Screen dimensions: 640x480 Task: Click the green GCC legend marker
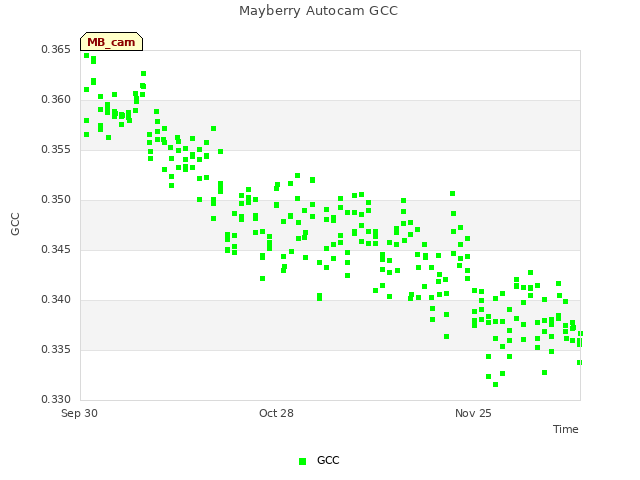pos(302,461)
